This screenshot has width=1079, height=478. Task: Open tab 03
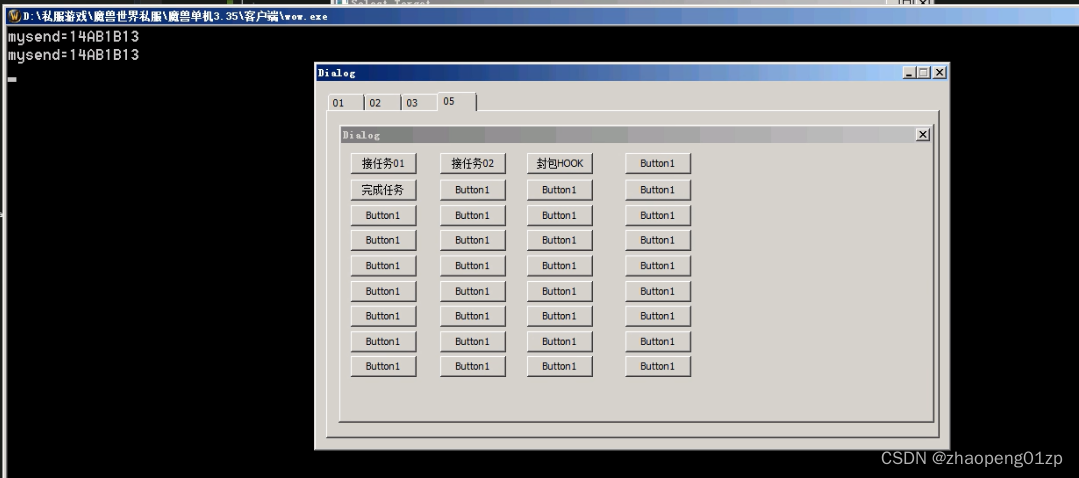click(x=419, y=103)
